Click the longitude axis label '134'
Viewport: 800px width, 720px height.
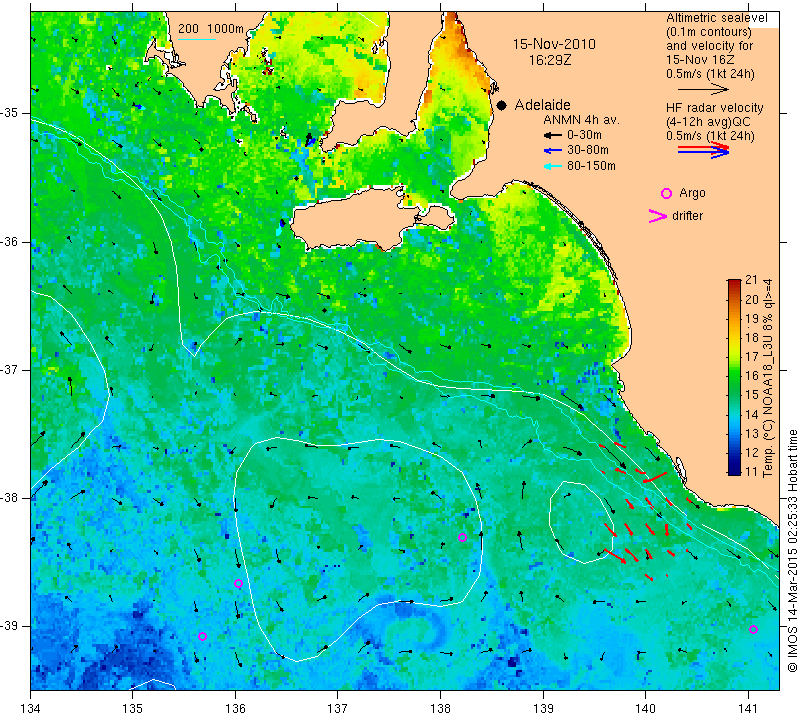point(31,709)
